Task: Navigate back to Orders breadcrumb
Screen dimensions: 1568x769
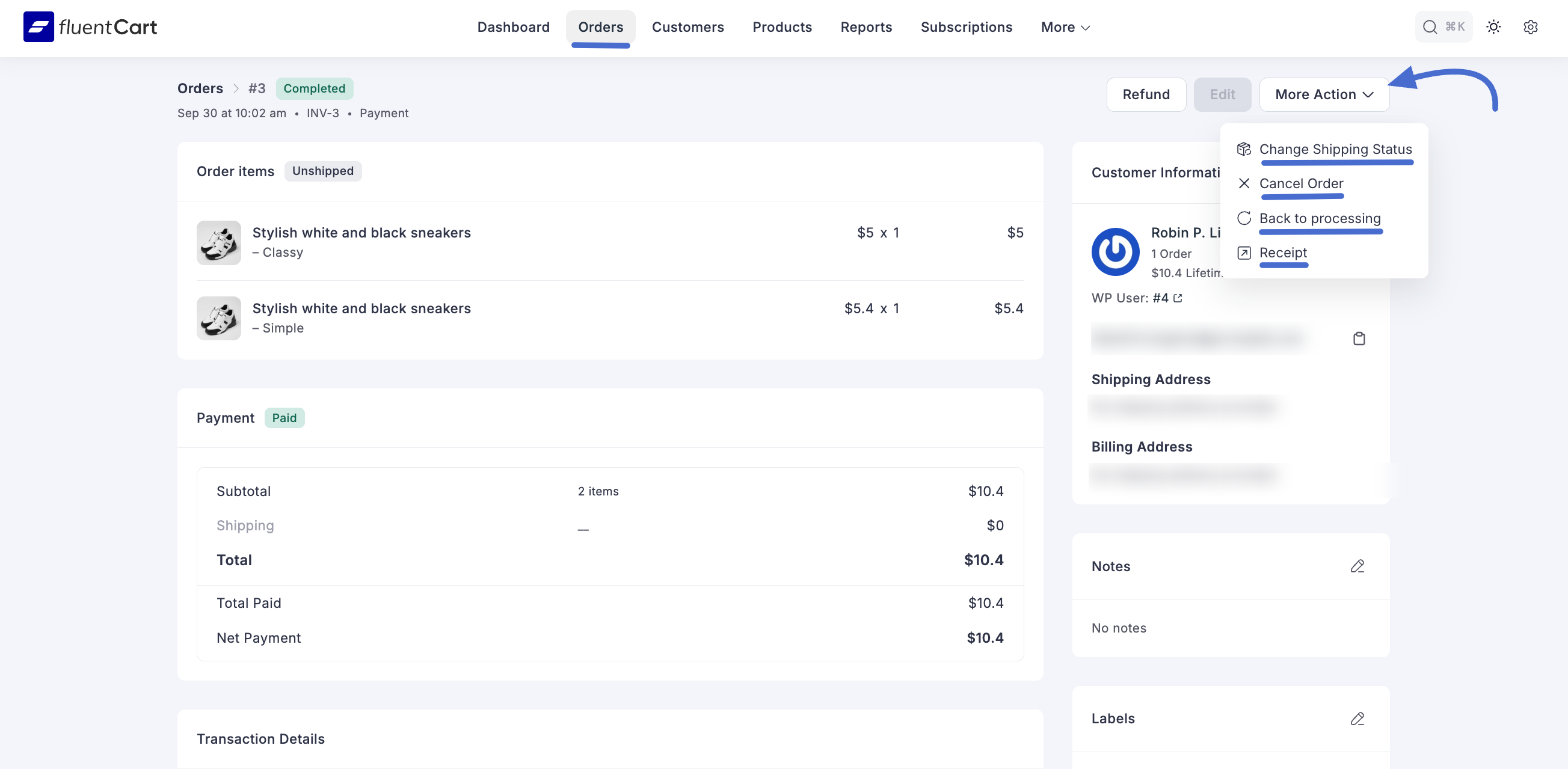Action: [x=200, y=88]
